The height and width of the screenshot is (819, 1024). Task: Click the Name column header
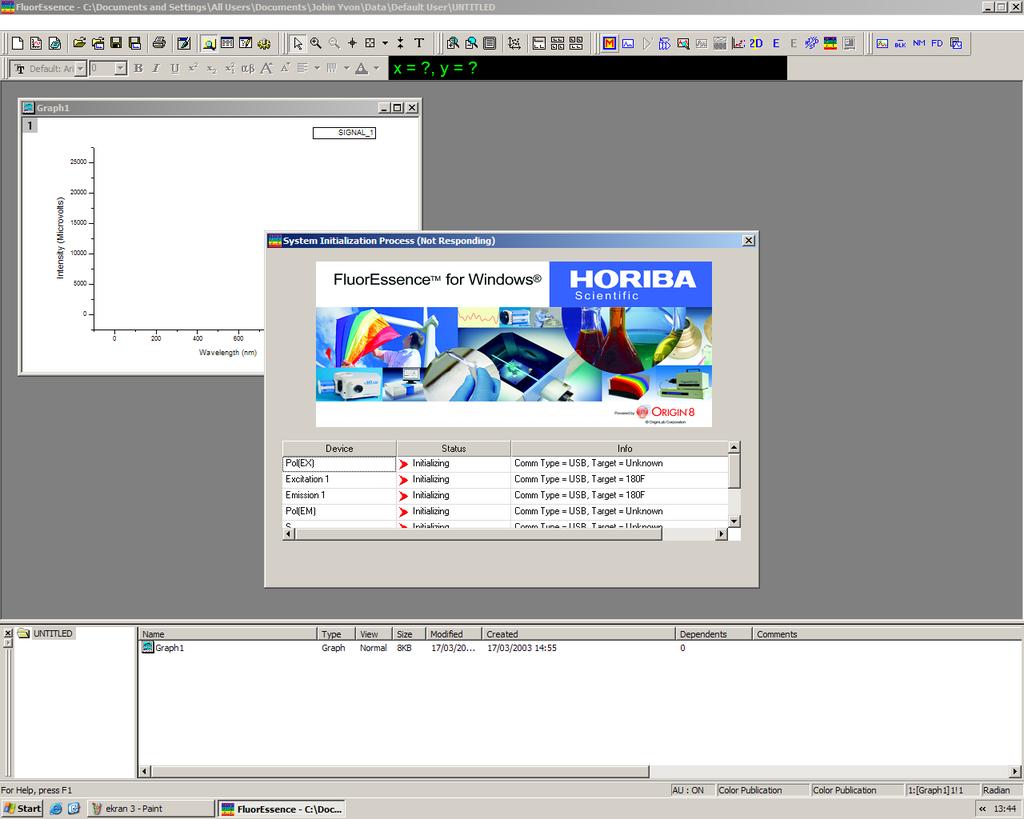(x=227, y=634)
